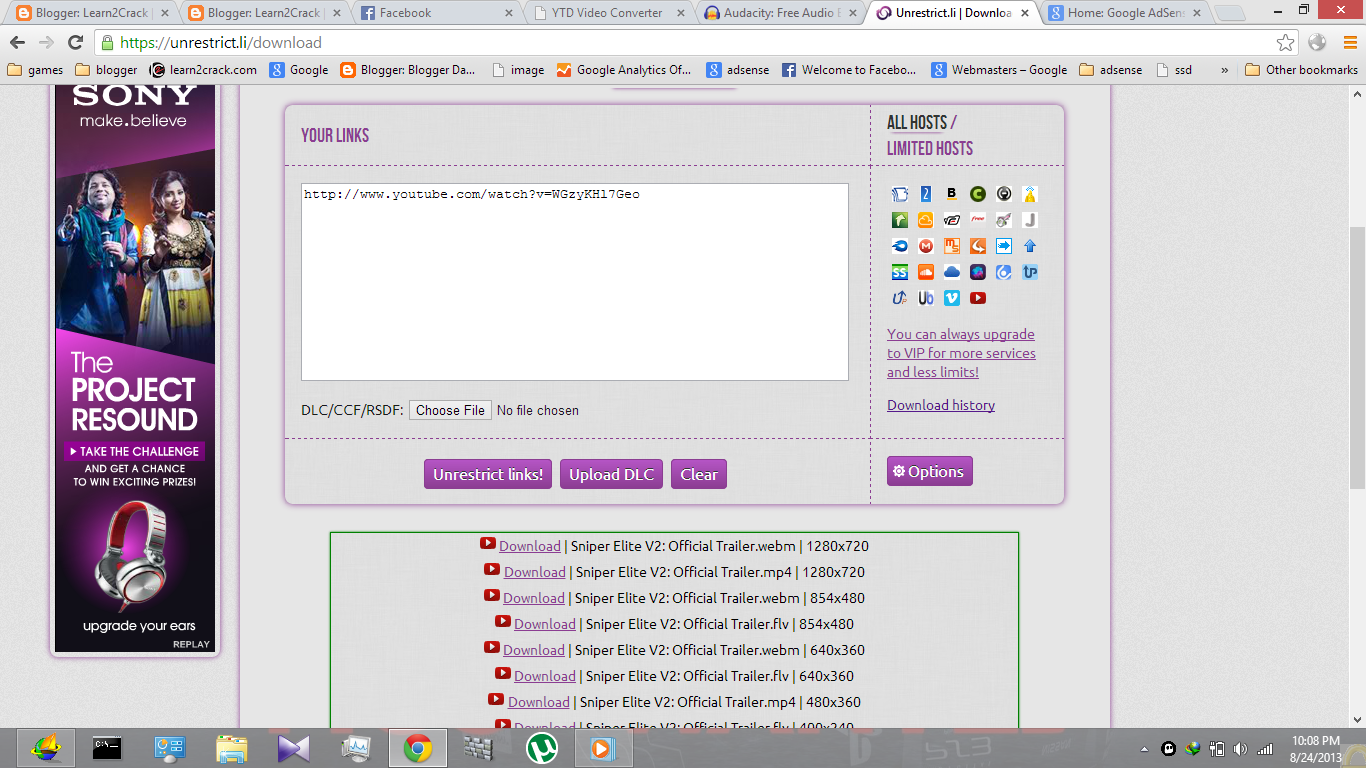
Task: Click the globe extension icon in toolbar
Action: pyautogui.click(x=1317, y=42)
